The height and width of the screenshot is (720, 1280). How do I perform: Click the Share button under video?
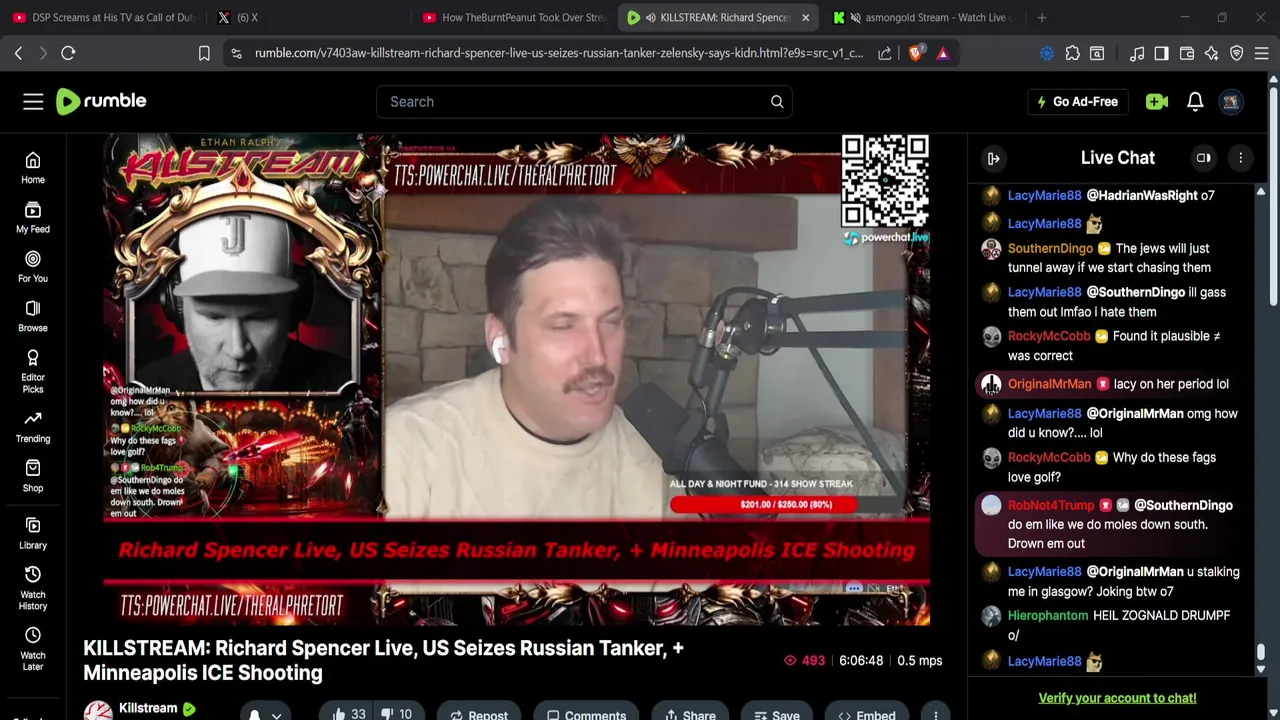point(690,714)
